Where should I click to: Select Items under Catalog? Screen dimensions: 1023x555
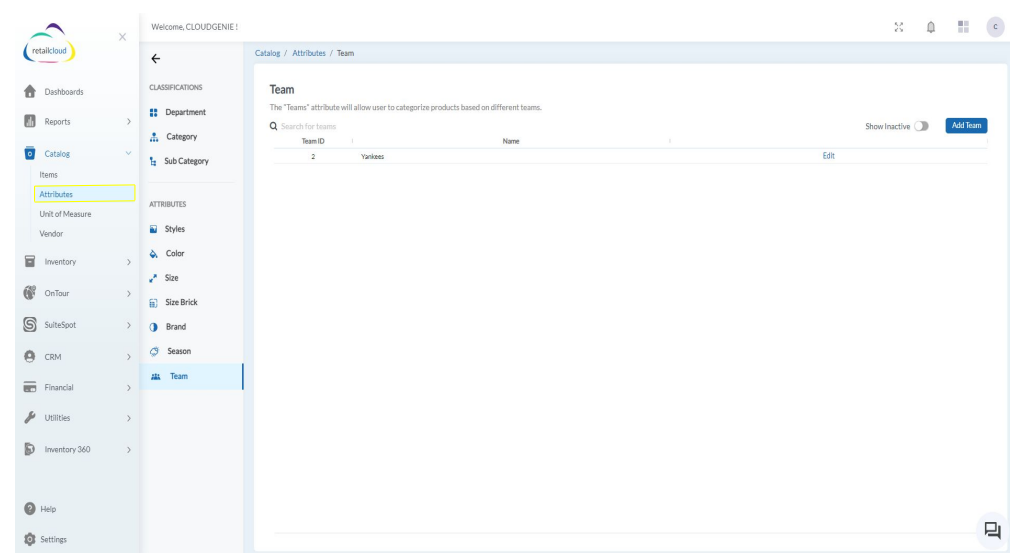[48, 175]
